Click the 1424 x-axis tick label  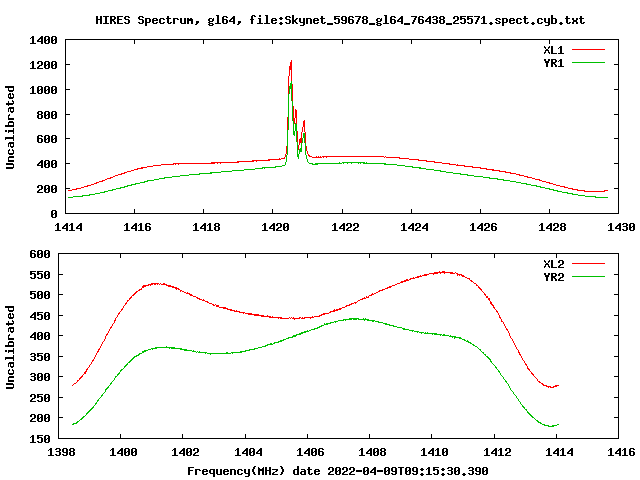click(414, 227)
